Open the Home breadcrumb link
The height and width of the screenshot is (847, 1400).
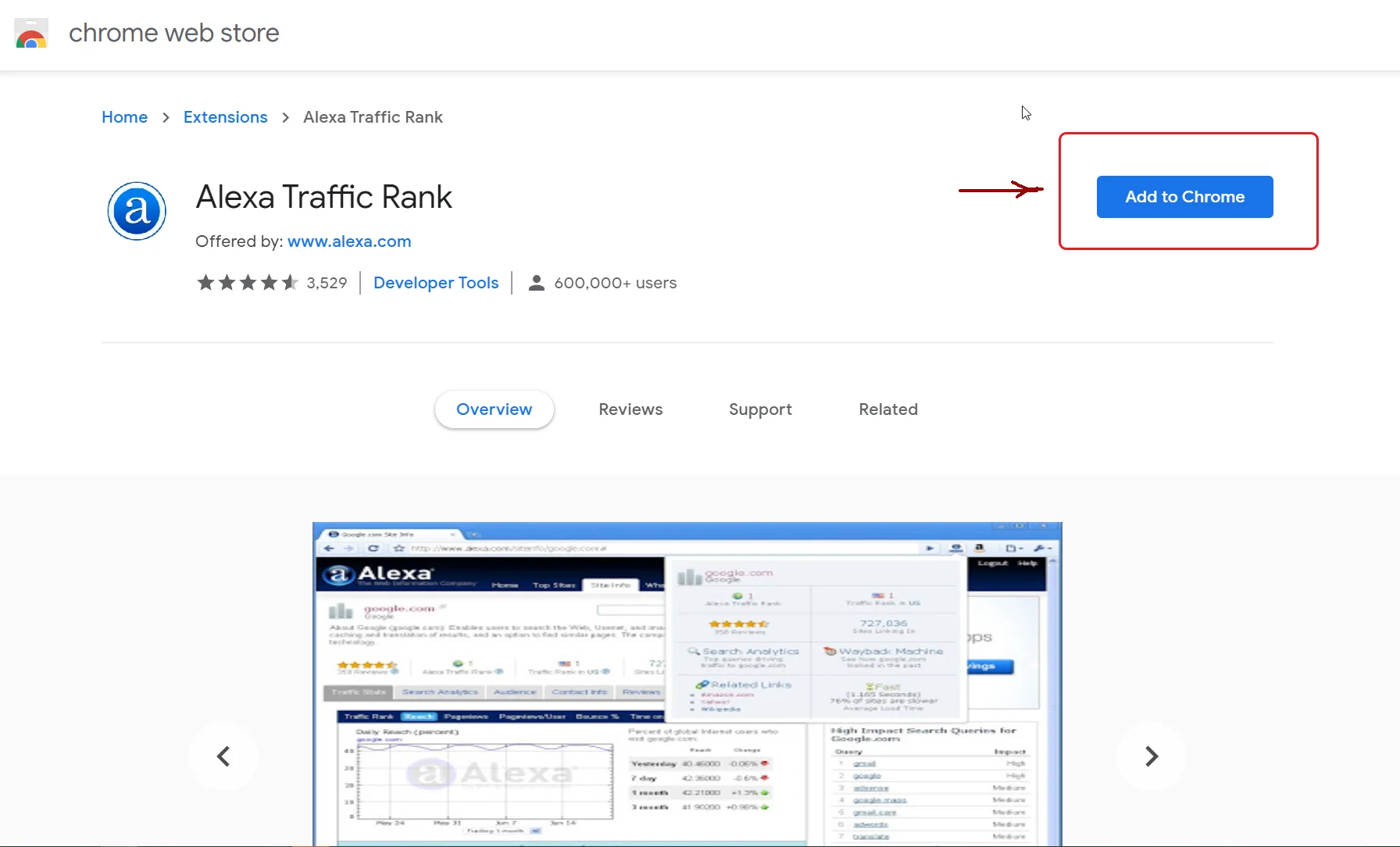click(124, 117)
